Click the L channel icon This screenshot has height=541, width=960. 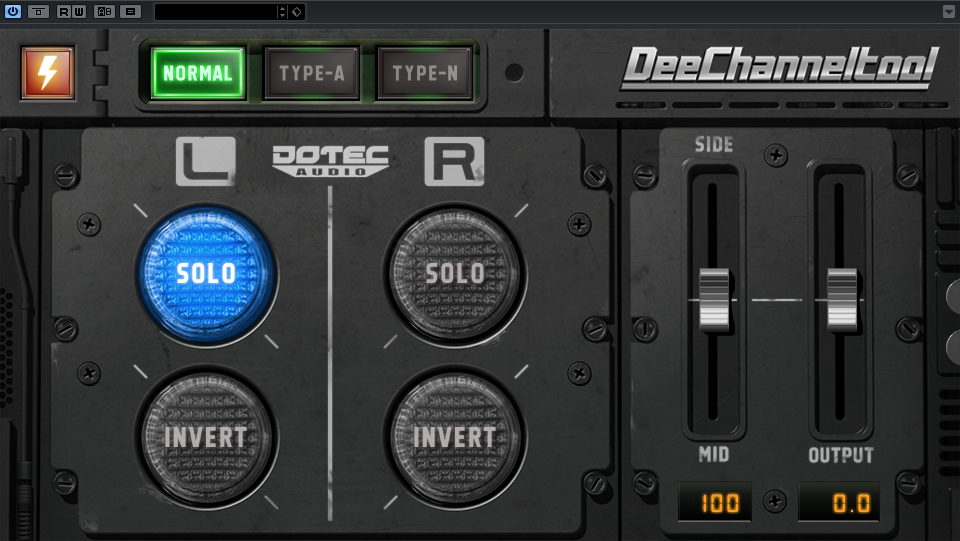[x=206, y=161]
